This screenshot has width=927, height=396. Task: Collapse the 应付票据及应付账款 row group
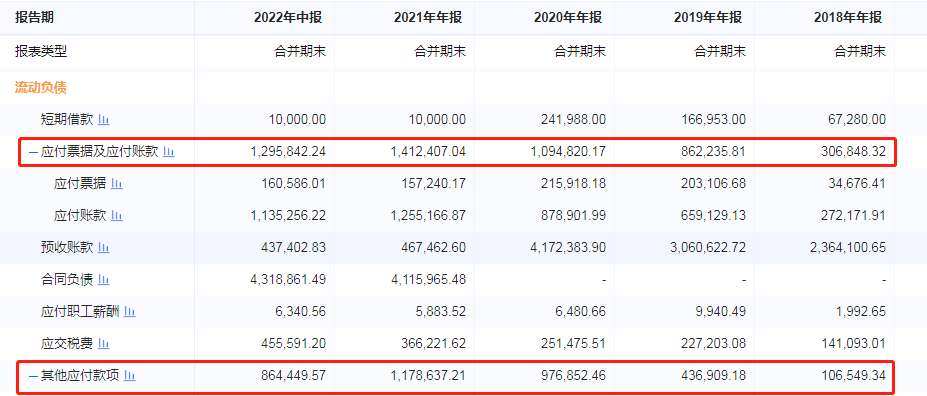[33, 152]
